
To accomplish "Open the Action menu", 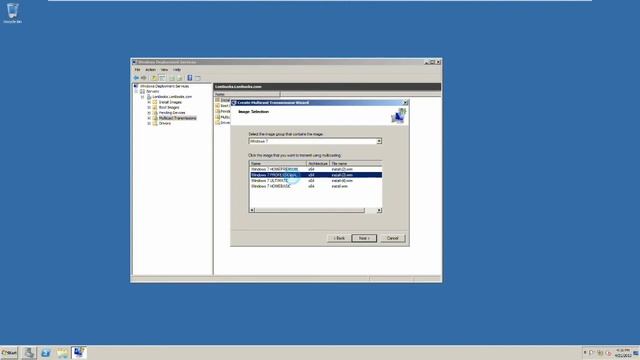I will [x=151, y=70].
